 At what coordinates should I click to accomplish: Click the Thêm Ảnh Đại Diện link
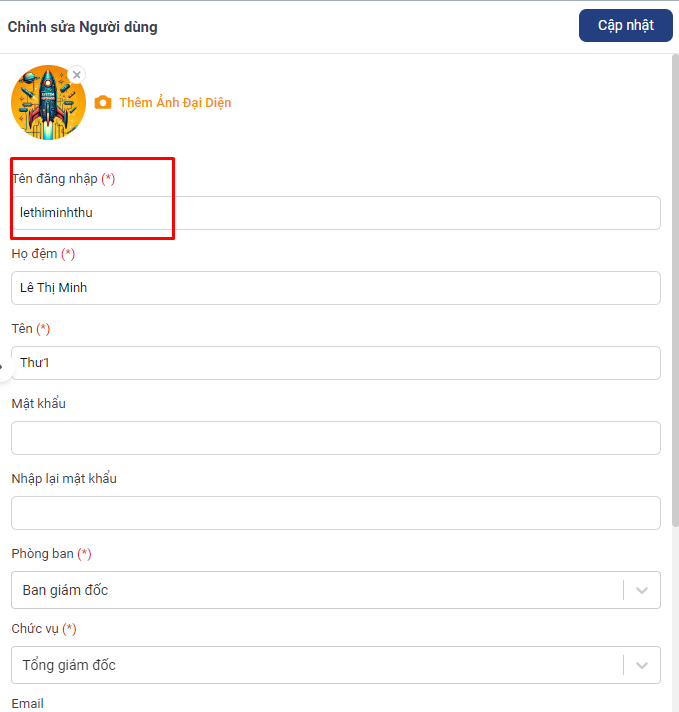click(175, 103)
